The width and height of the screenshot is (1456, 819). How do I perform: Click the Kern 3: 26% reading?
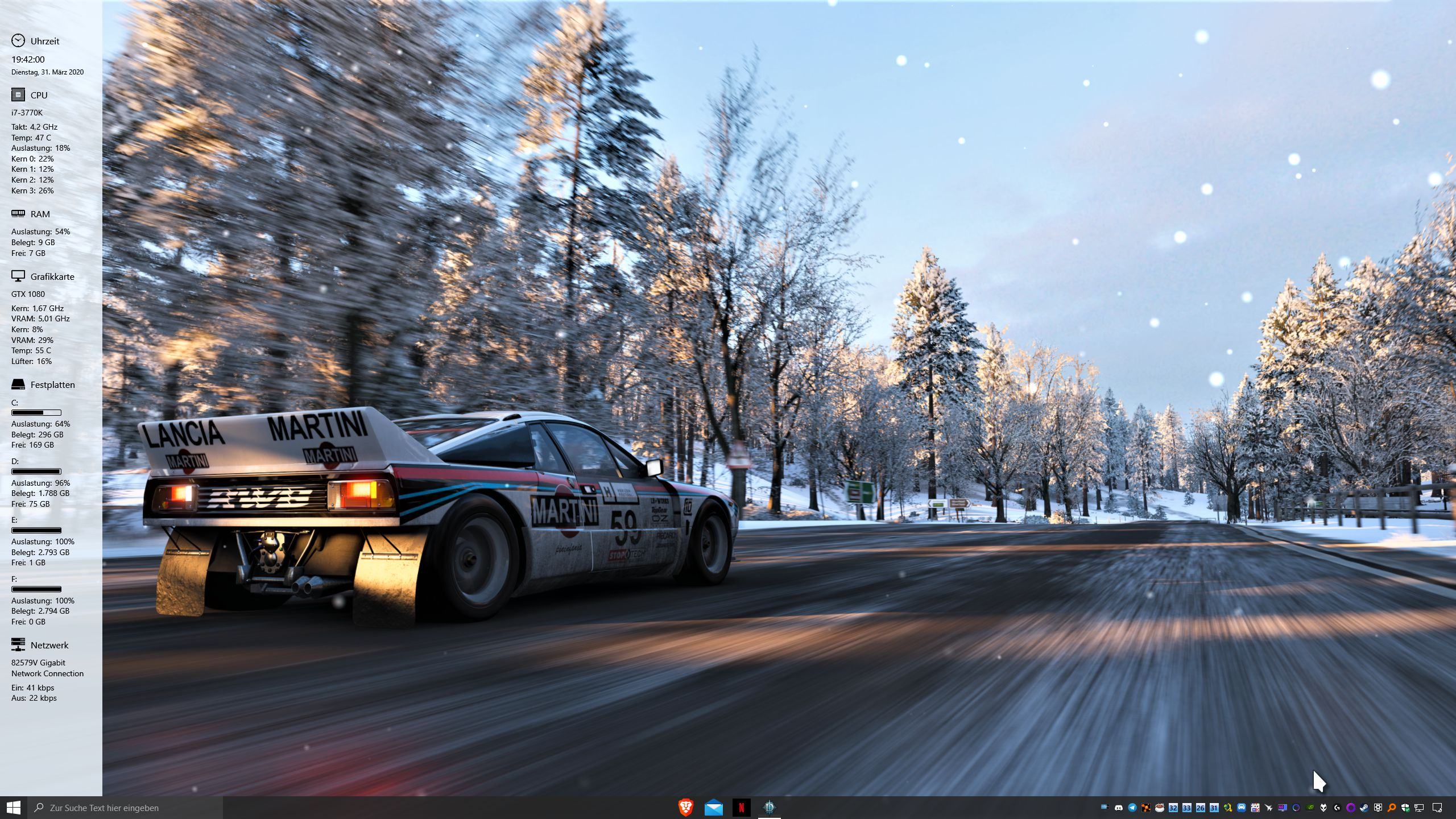(x=32, y=191)
